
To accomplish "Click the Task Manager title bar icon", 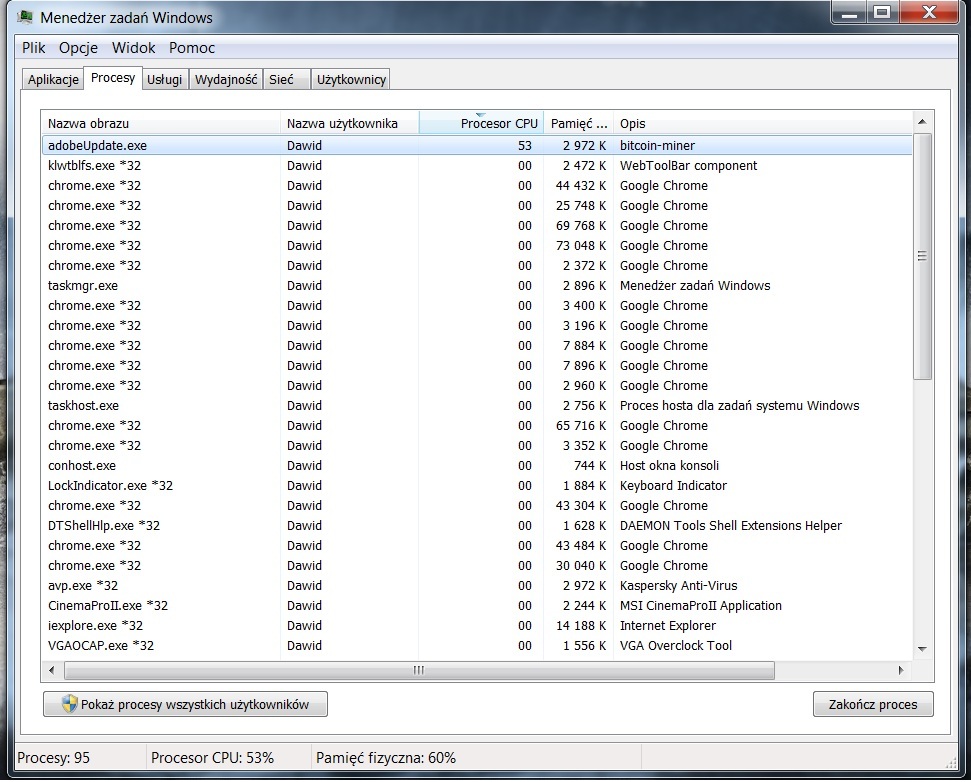I will (25, 17).
